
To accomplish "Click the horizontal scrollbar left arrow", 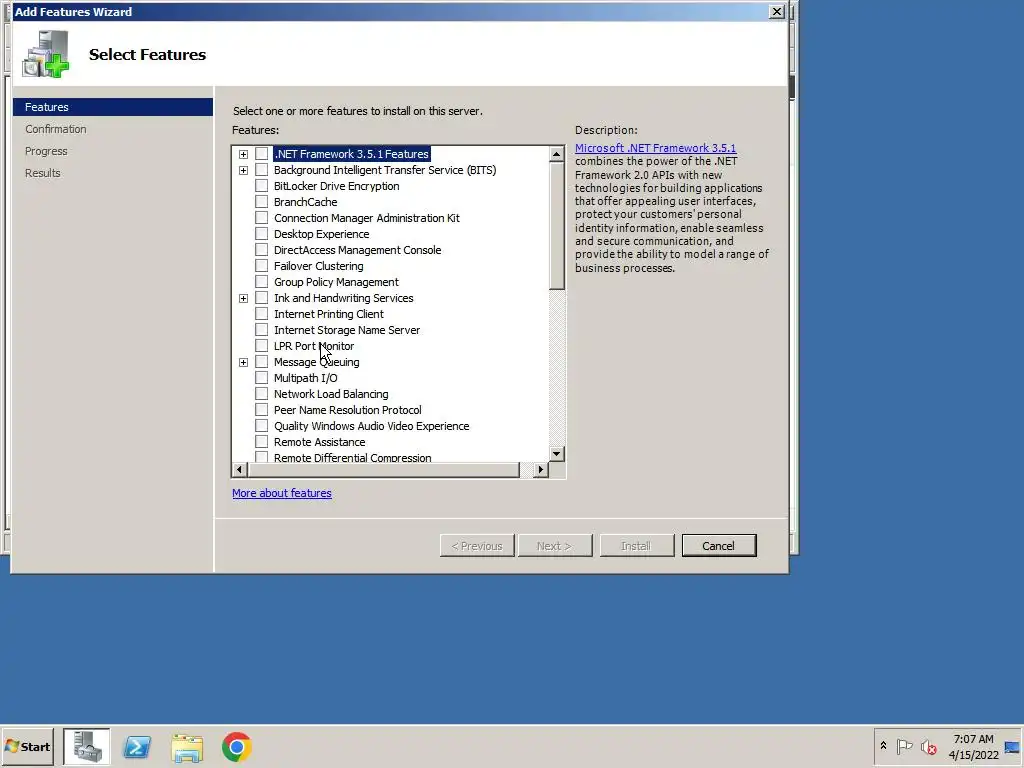I will (240, 470).
